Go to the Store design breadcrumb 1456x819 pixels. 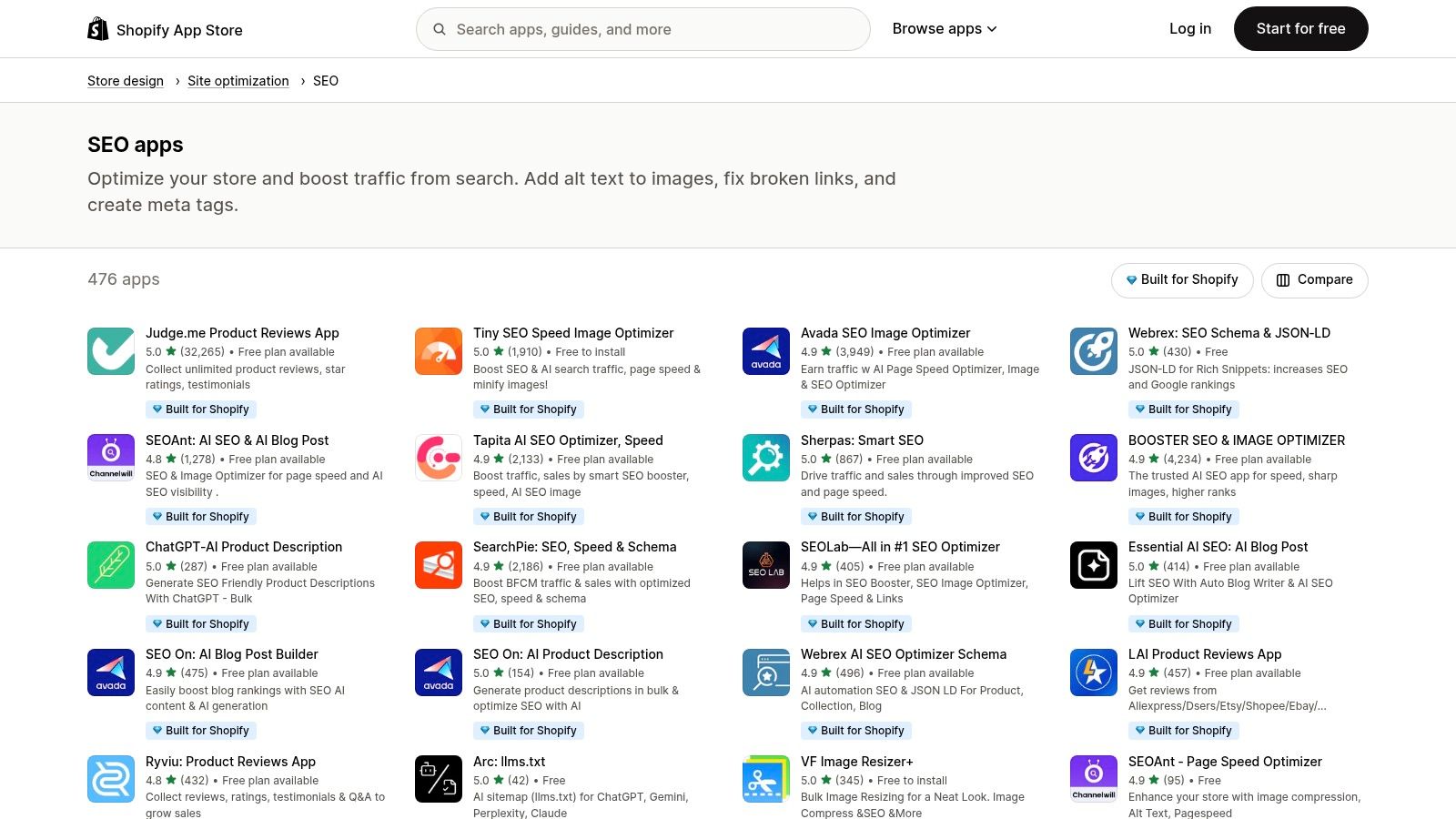pyautogui.click(x=126, y=81)
